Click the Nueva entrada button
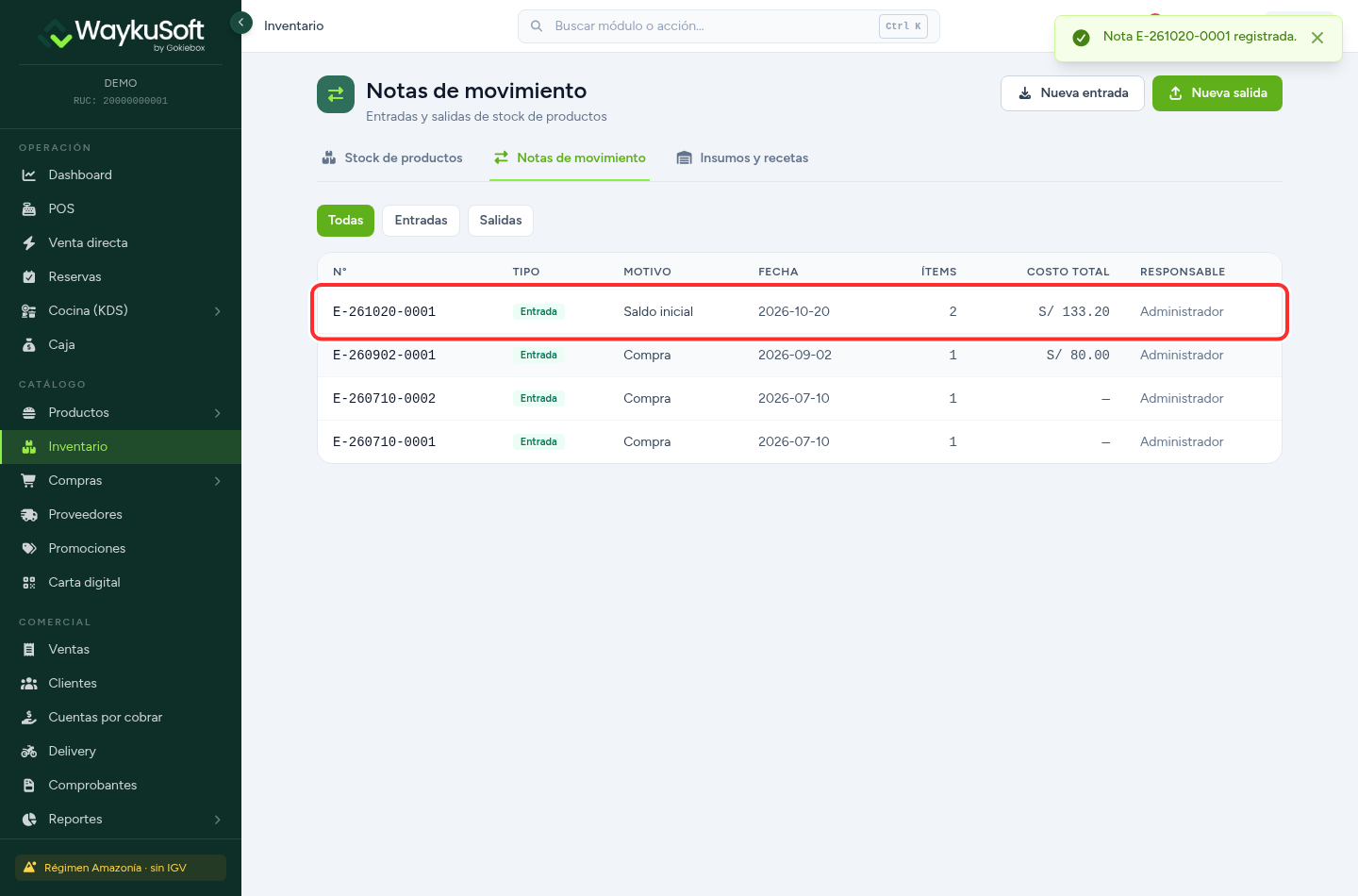1358x896 pixels. coord(1072,93)
